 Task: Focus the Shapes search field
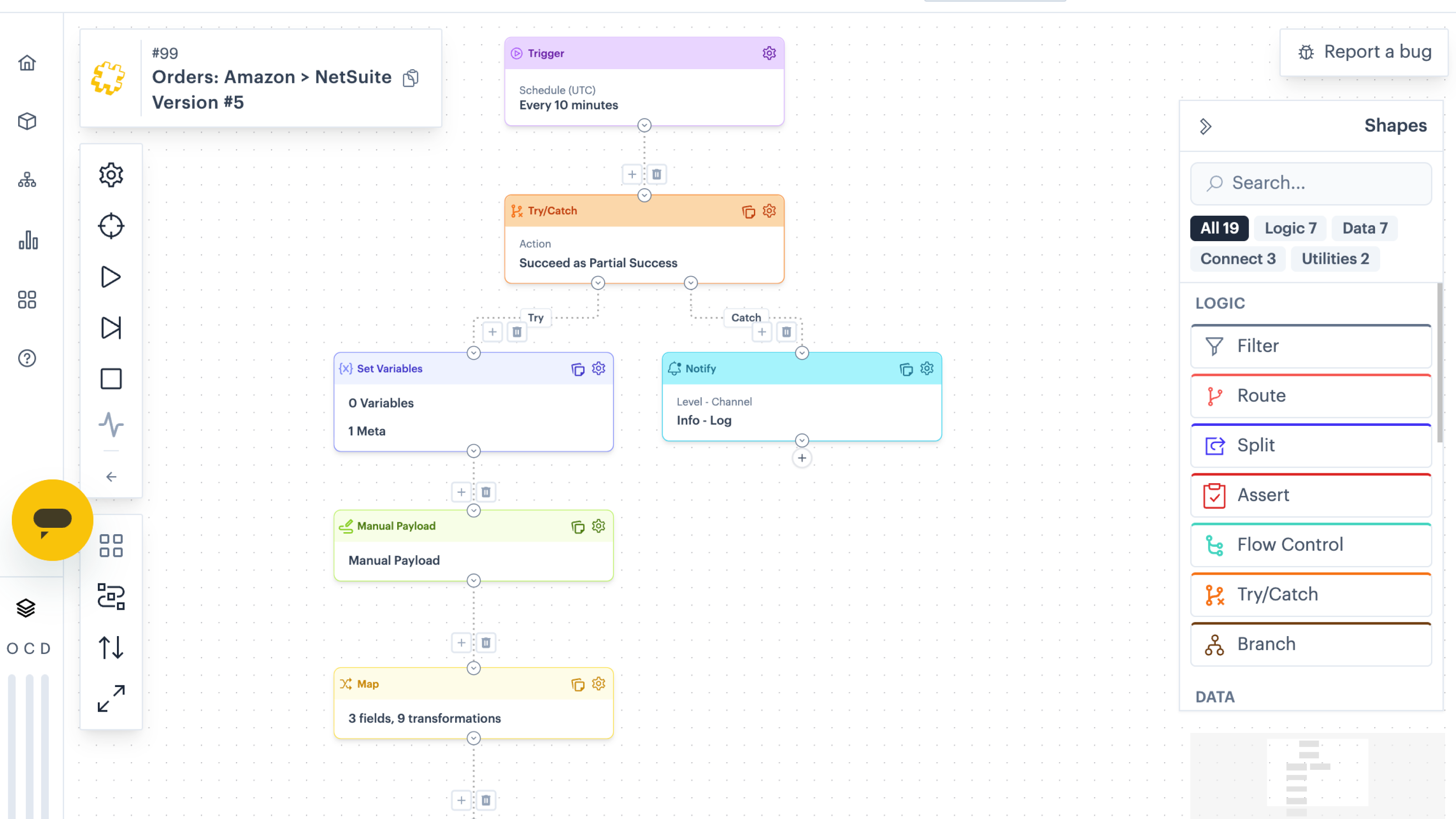pos(1311,183)
